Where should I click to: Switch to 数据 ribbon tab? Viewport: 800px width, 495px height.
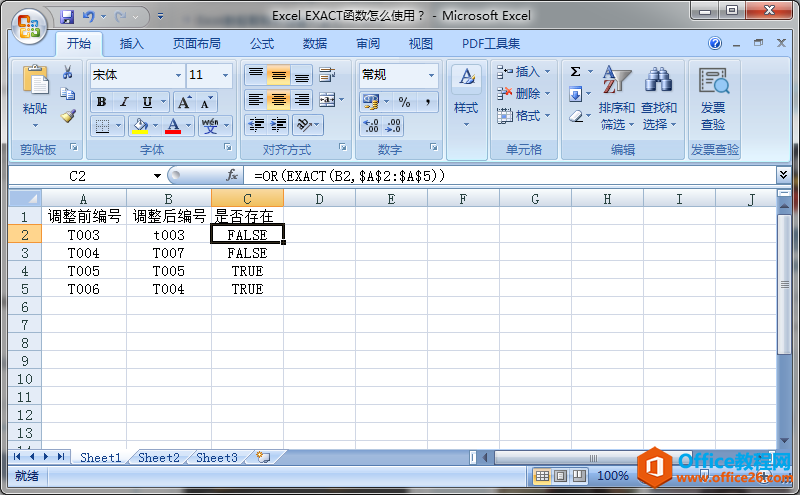coord(315,44)
